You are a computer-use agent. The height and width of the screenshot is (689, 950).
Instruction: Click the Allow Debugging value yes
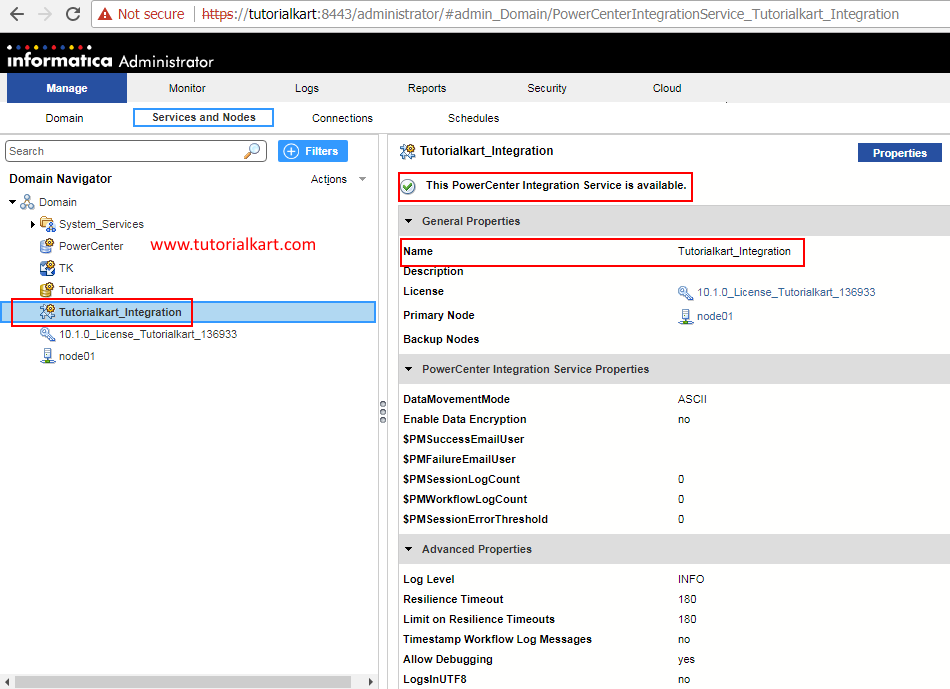tap(686, 659)
